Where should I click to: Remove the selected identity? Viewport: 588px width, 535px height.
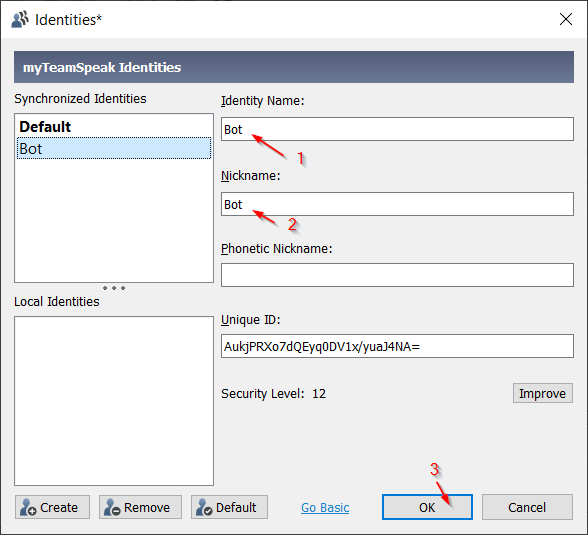(140, 507)
